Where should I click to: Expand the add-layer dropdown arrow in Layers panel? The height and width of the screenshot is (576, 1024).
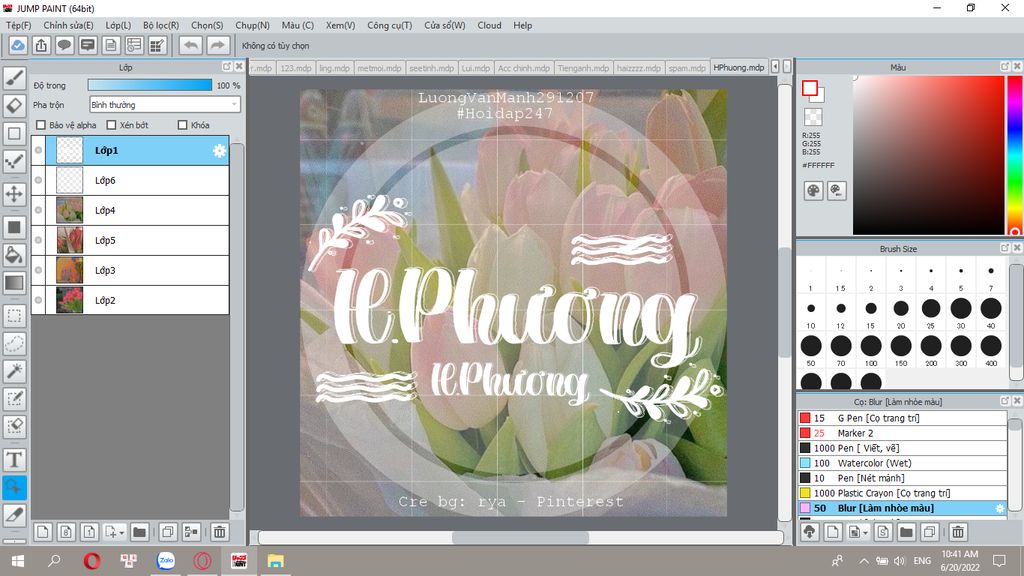coord(121,533)
